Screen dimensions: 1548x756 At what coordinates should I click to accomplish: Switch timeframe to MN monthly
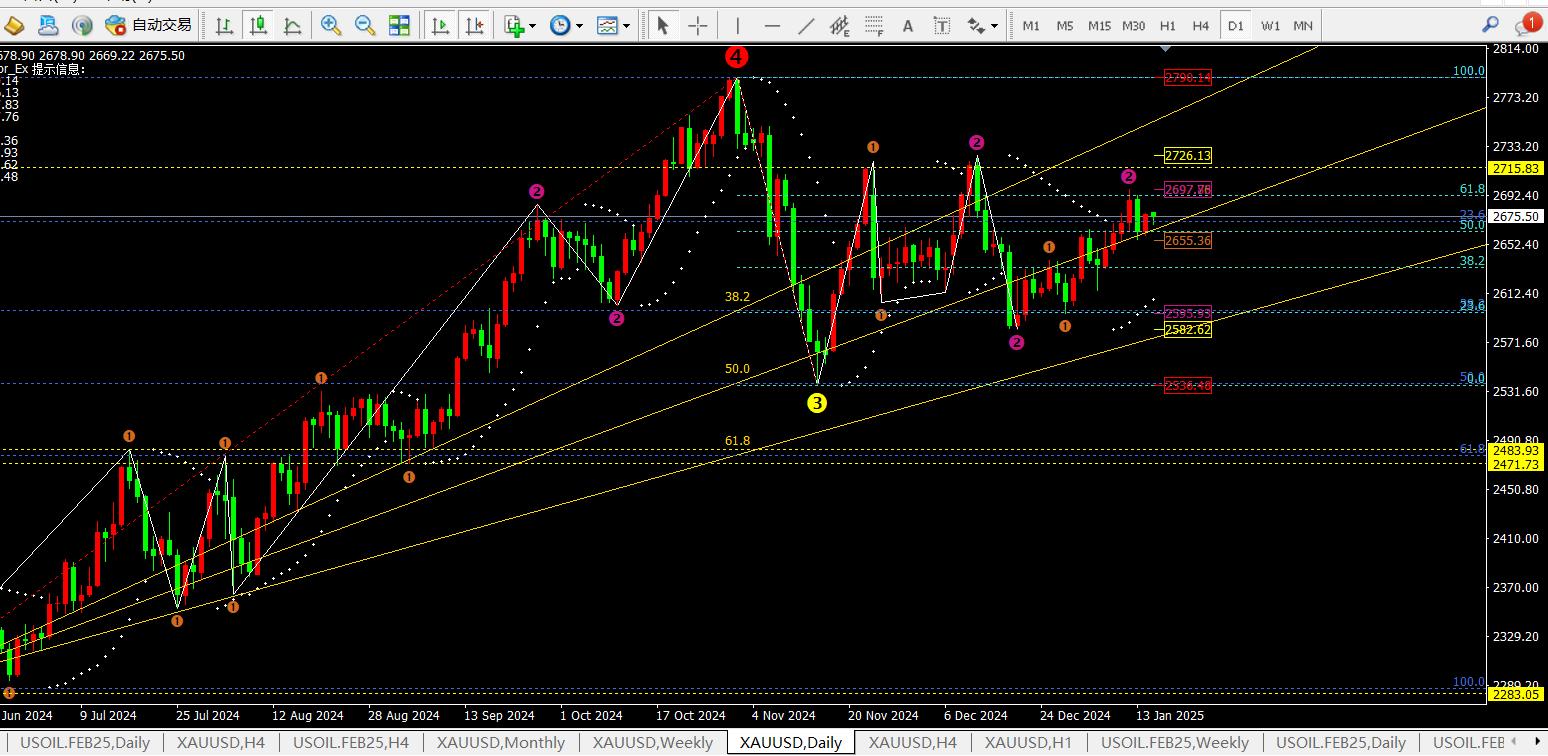pos(1303,25)
